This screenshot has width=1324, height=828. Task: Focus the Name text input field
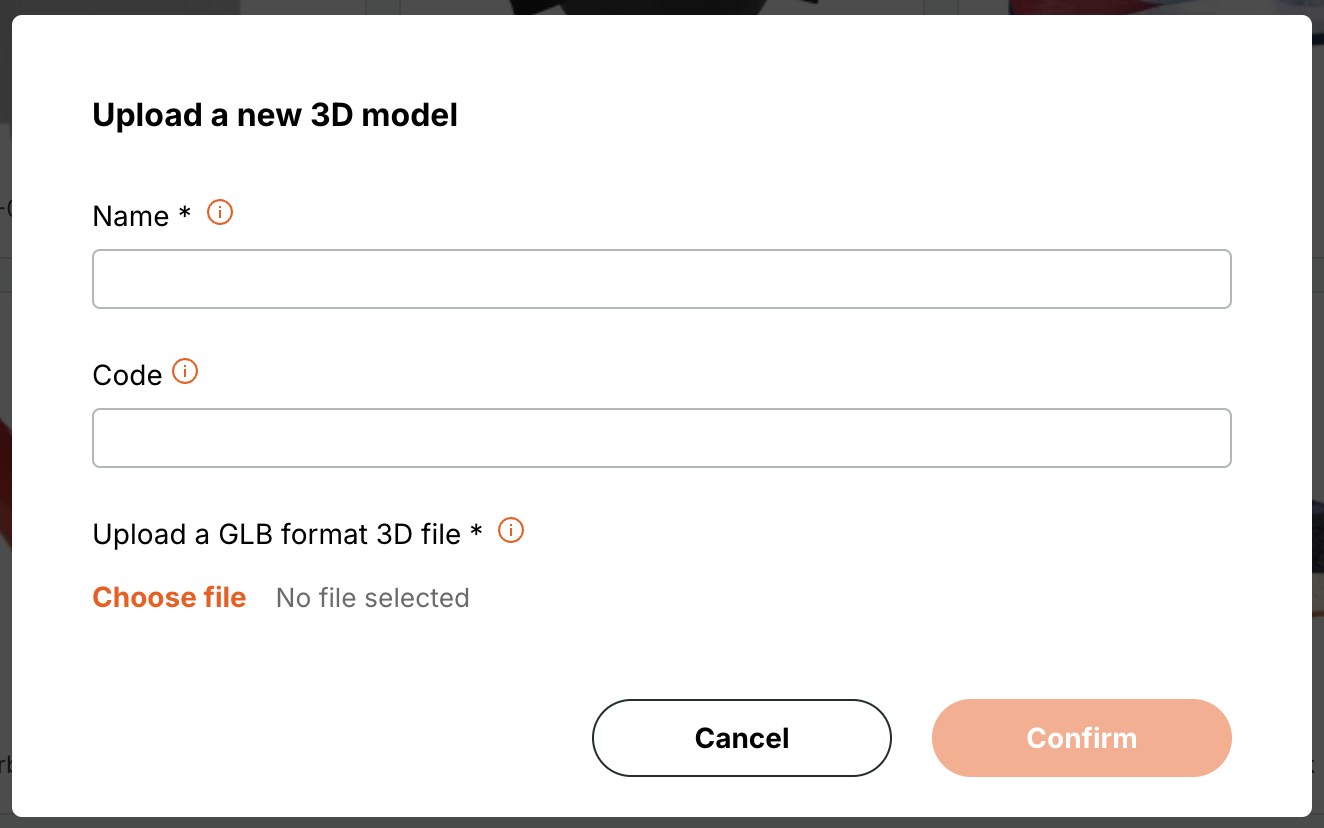(x=661, y=279)
